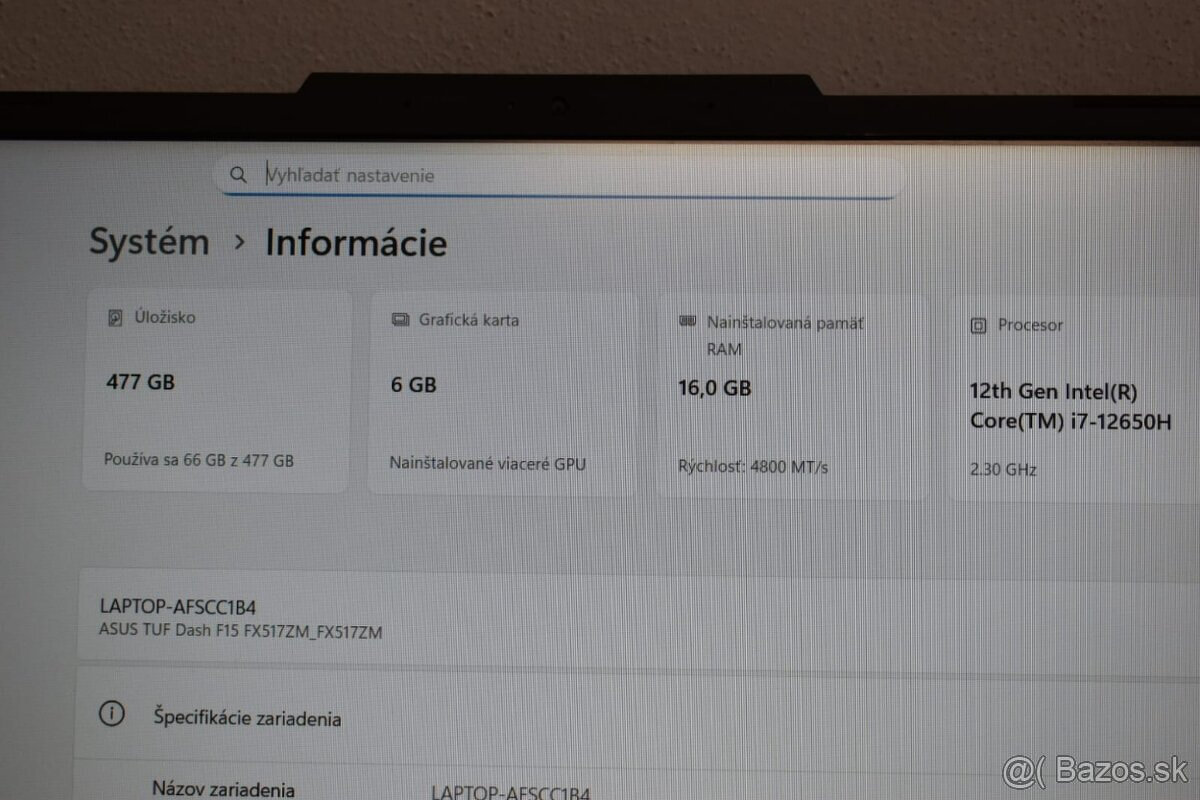Select the 16,0 GB RAM value
Viewport: 1200px width, 800px height.
pos(714,388)
